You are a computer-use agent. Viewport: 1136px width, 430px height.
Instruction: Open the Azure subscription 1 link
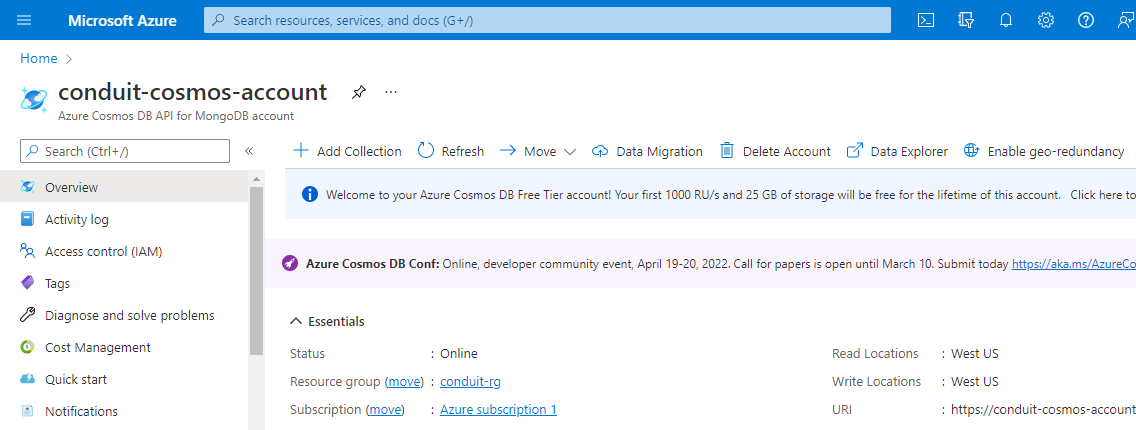498,410
